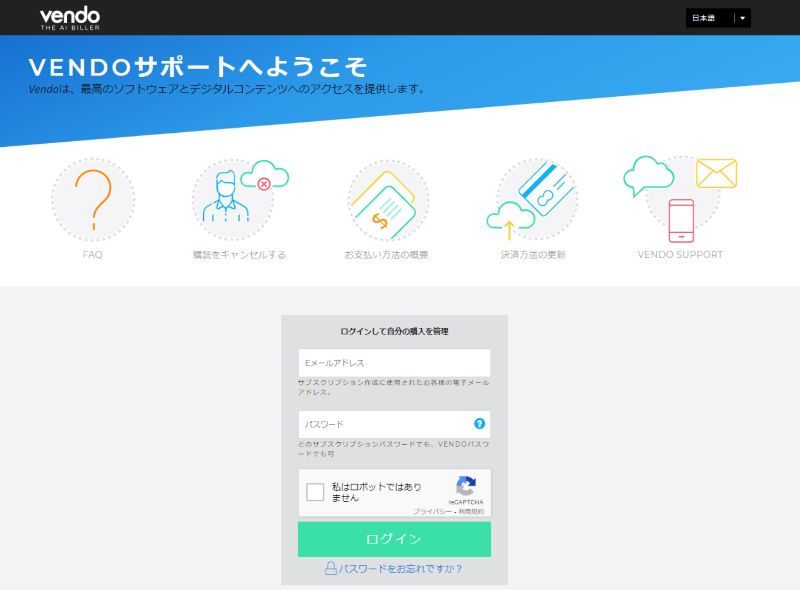
Task: Click the password help question icon
Action: point(479,424)
